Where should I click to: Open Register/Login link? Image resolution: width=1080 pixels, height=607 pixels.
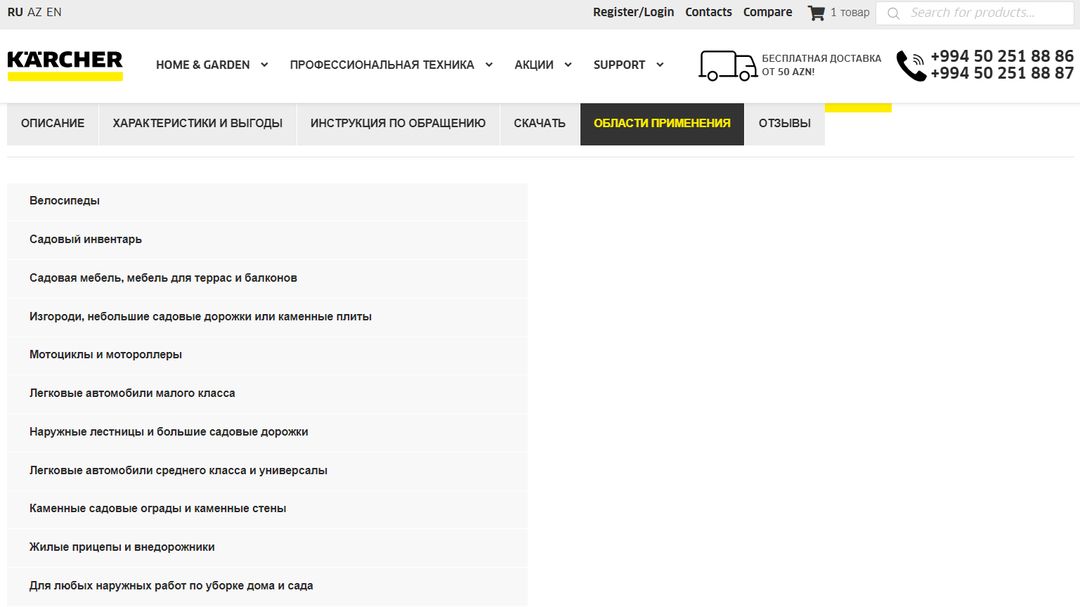(x=633, y=12)
